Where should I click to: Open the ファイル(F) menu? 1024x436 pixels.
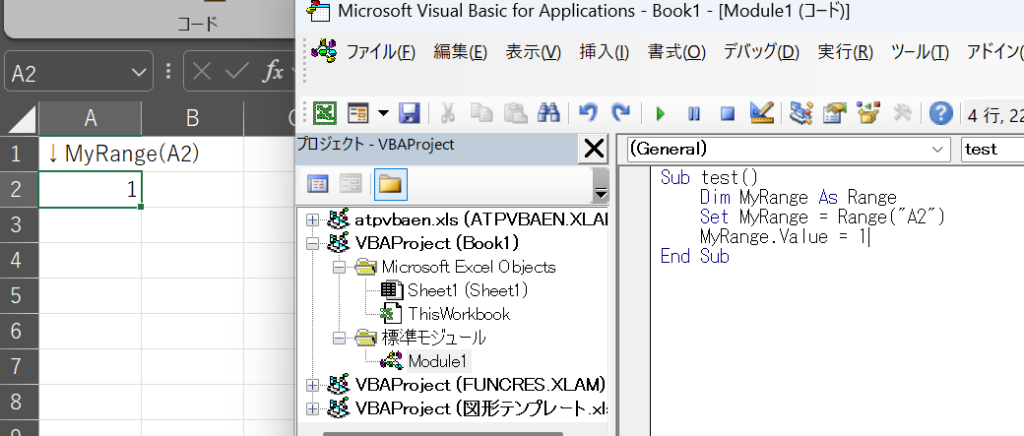[x=381, y=52]
